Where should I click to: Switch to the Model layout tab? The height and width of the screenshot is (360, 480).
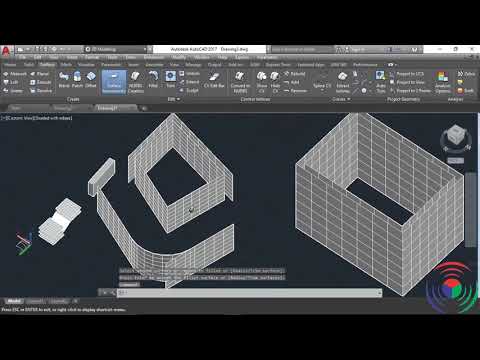(x=14, y=301)
